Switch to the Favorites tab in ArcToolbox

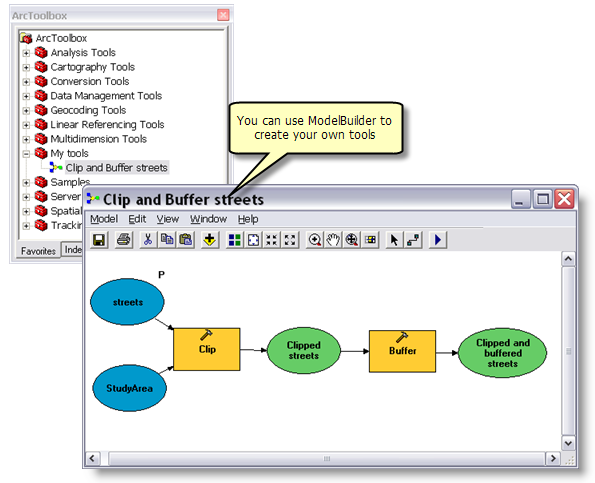38,251
